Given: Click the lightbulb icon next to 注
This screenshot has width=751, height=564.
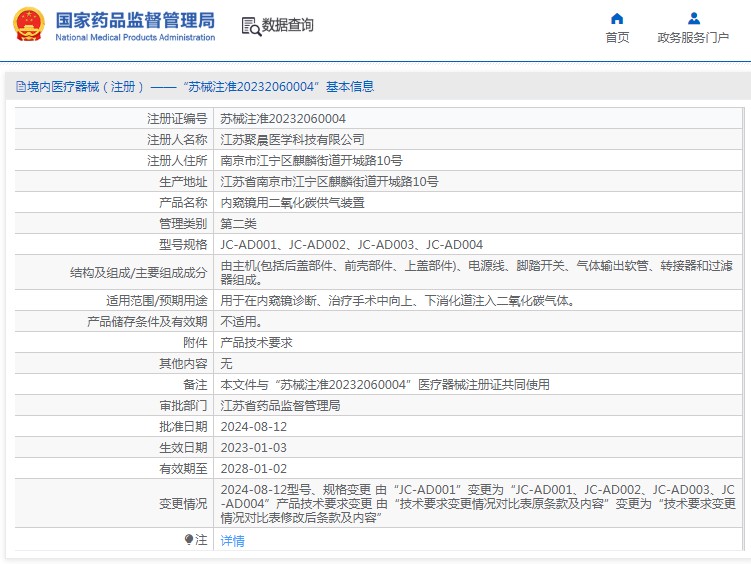Looking at the screenshot, I should pyautogui.click(x=188, y=540).
